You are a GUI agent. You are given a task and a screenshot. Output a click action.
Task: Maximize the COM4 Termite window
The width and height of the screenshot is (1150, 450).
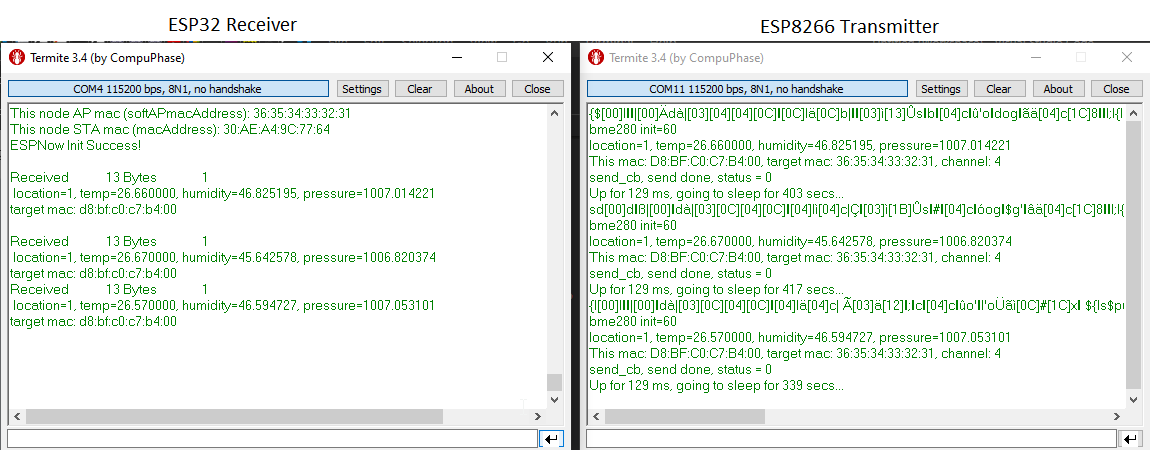pos(502,57)
